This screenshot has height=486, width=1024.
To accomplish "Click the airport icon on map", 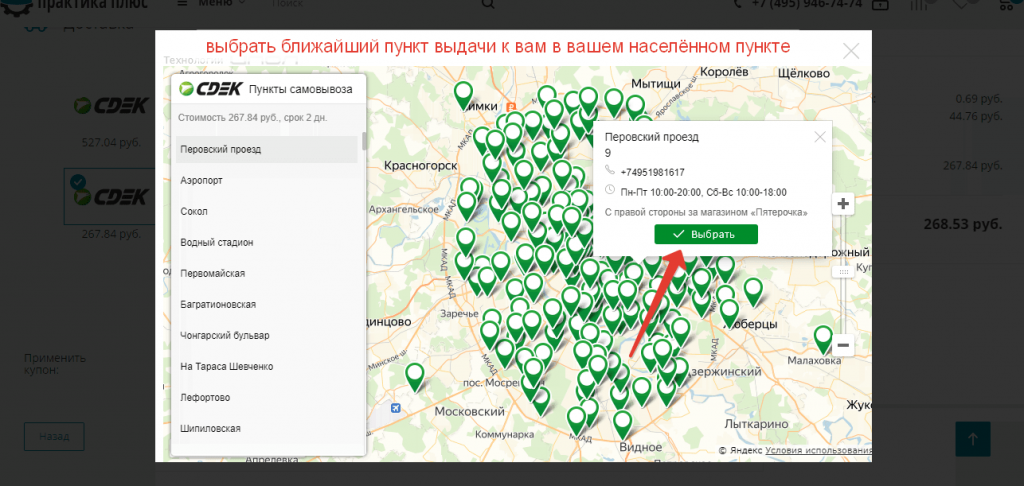I will (394, 408).
